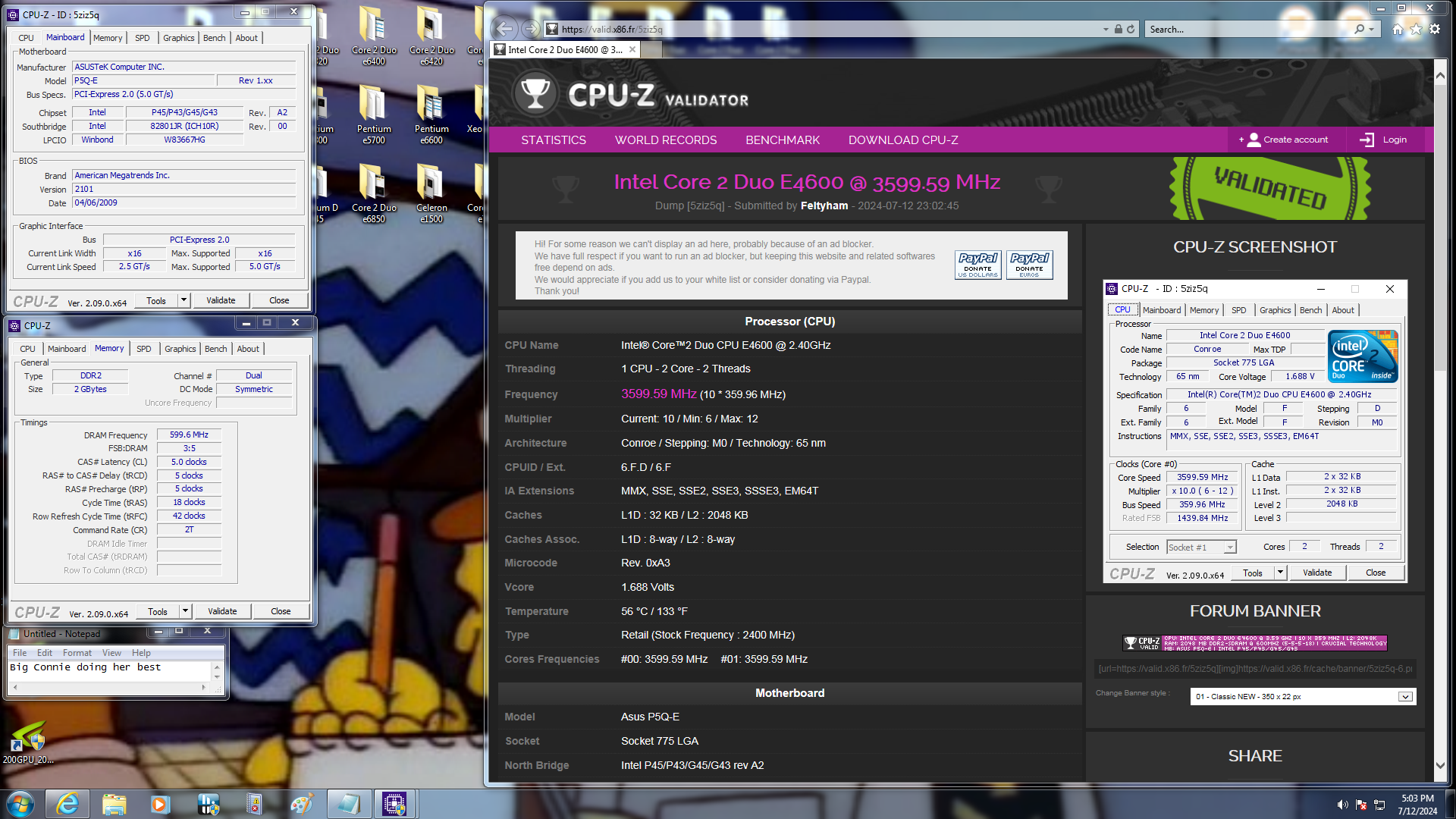The image size is (1456, 819).
Task: Open the Windows Start orb
Action: tap(20, 804)
